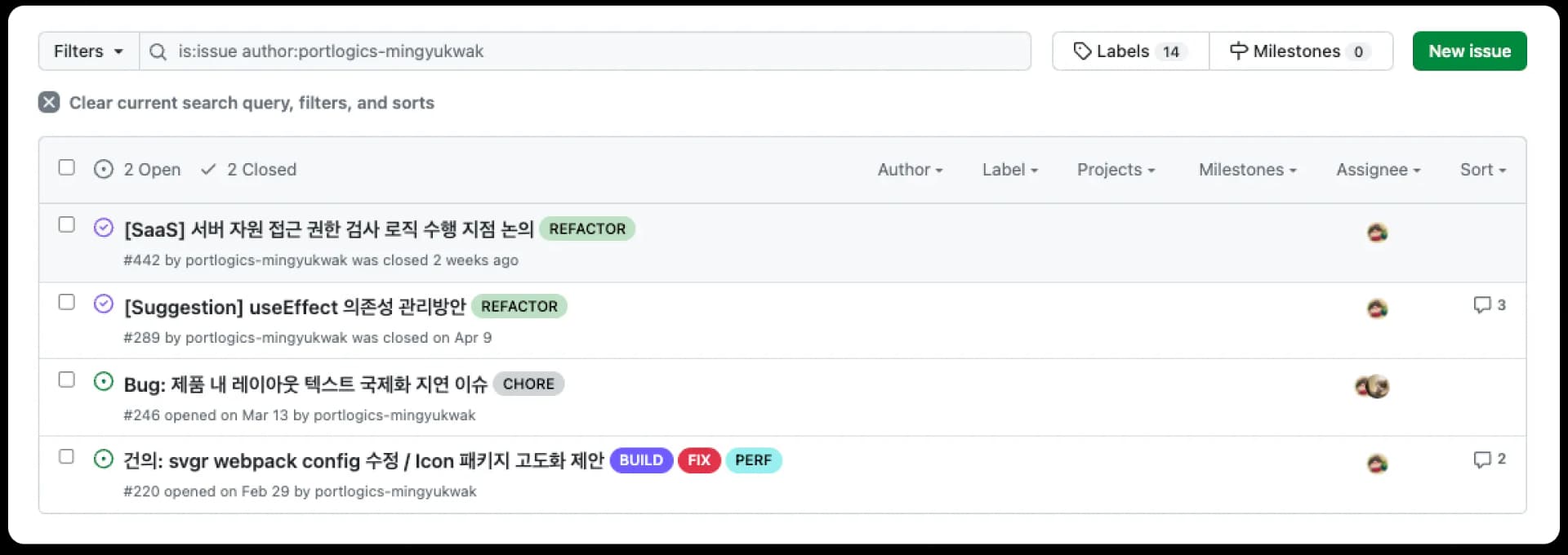Click the assignee avatar on issue #220

(1377, 464)
